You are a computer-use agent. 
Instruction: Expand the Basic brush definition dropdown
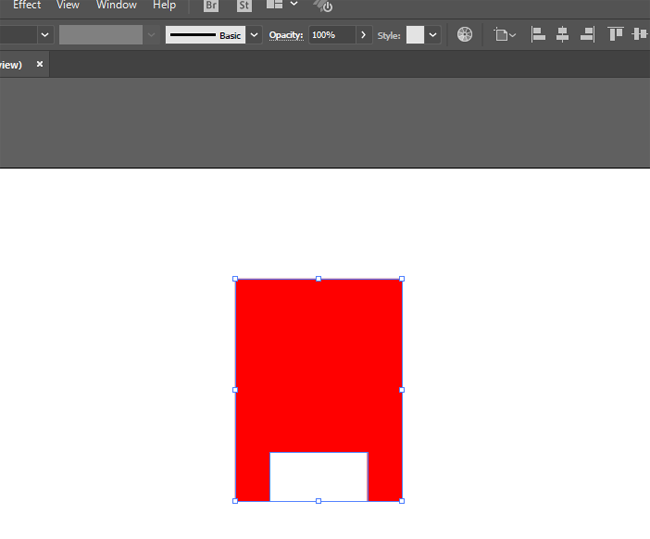pos(254,34)
